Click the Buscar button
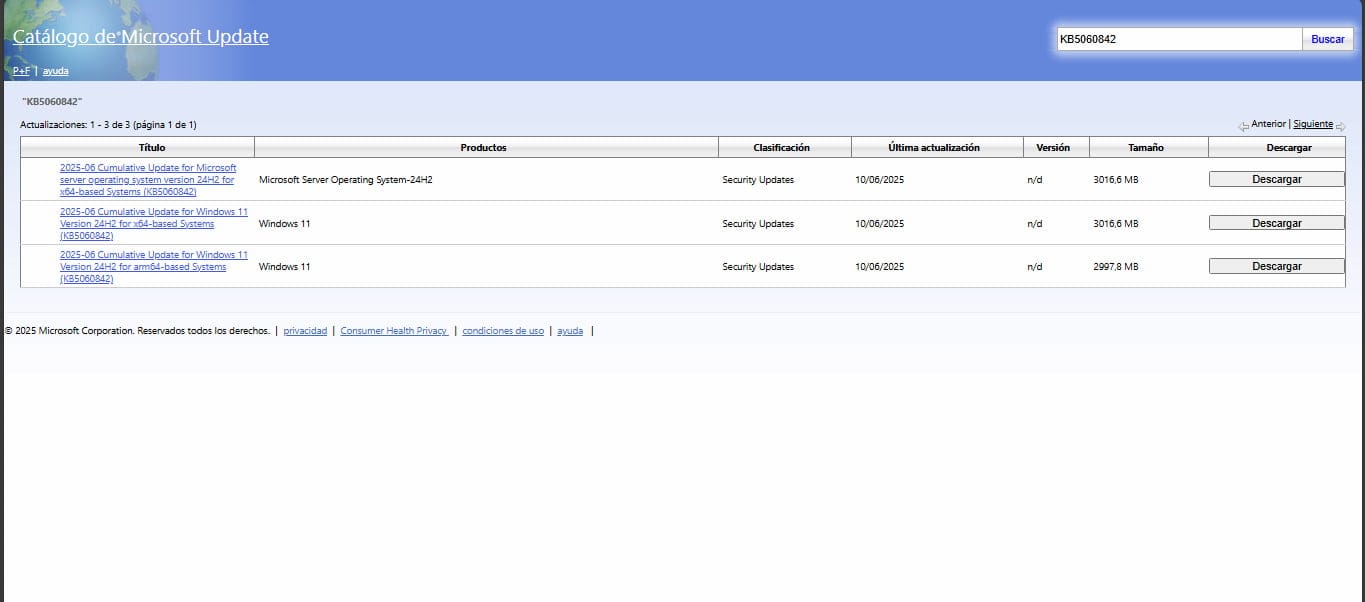Screen dimensions: 1365x602 tap(1327, 39)
